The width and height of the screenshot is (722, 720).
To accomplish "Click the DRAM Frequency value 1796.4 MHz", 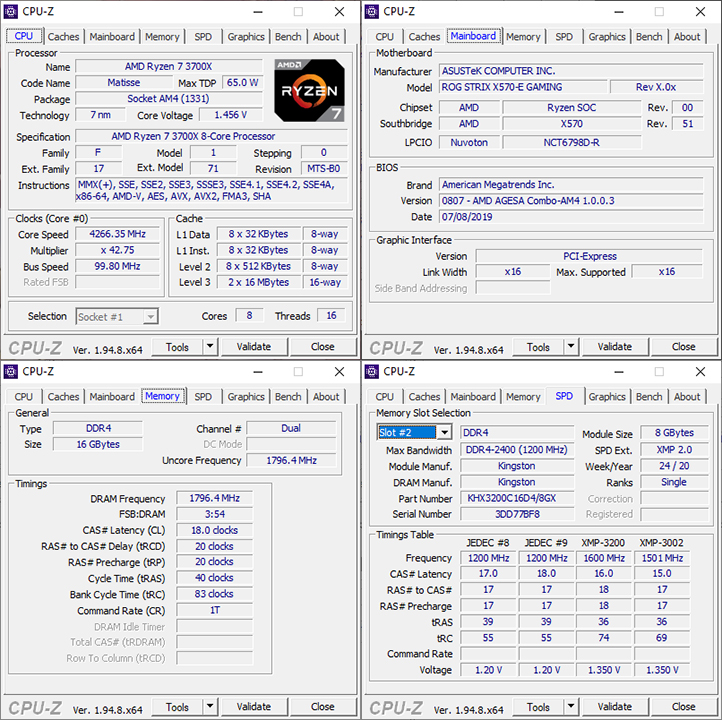I will [215, 498].
